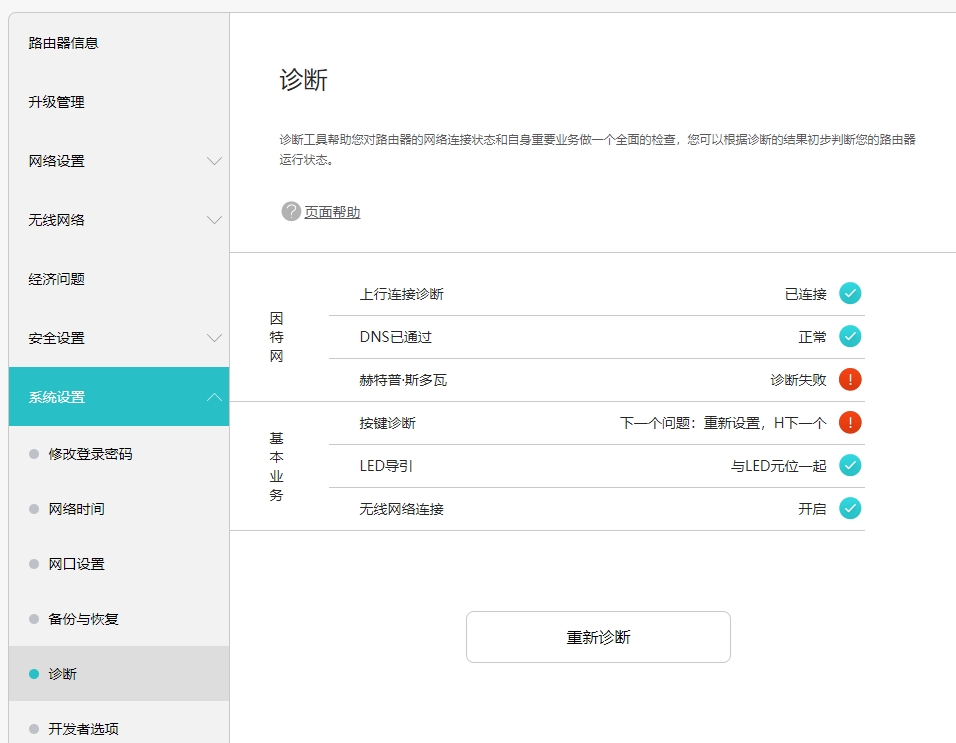Image resolution: width=956 pixels, height=743 pixels.
Task: Click the bullet dot beside 网口设置
Action: (x=34, y=564)
